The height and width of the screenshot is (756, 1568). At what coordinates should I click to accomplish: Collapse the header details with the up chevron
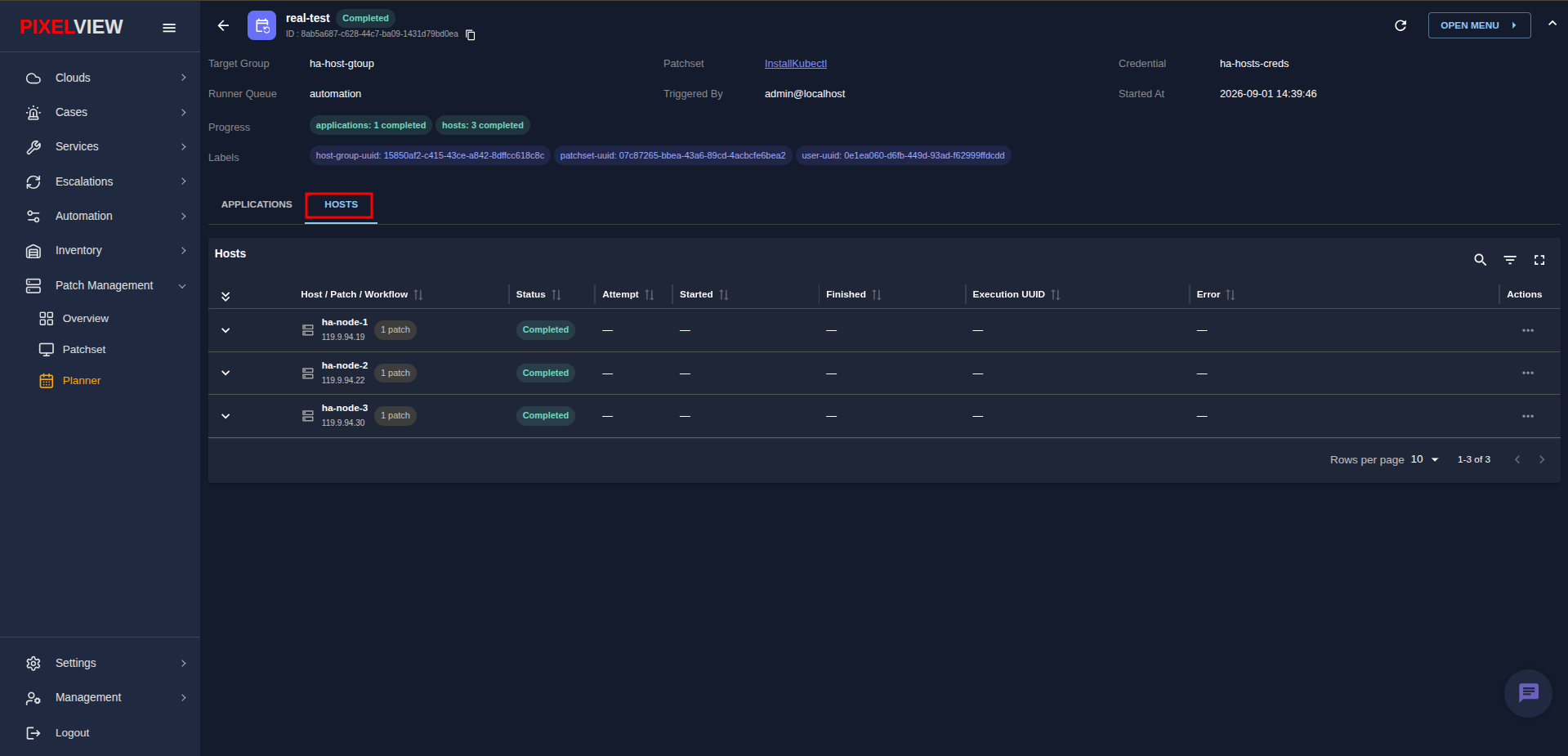[1552, 24]
